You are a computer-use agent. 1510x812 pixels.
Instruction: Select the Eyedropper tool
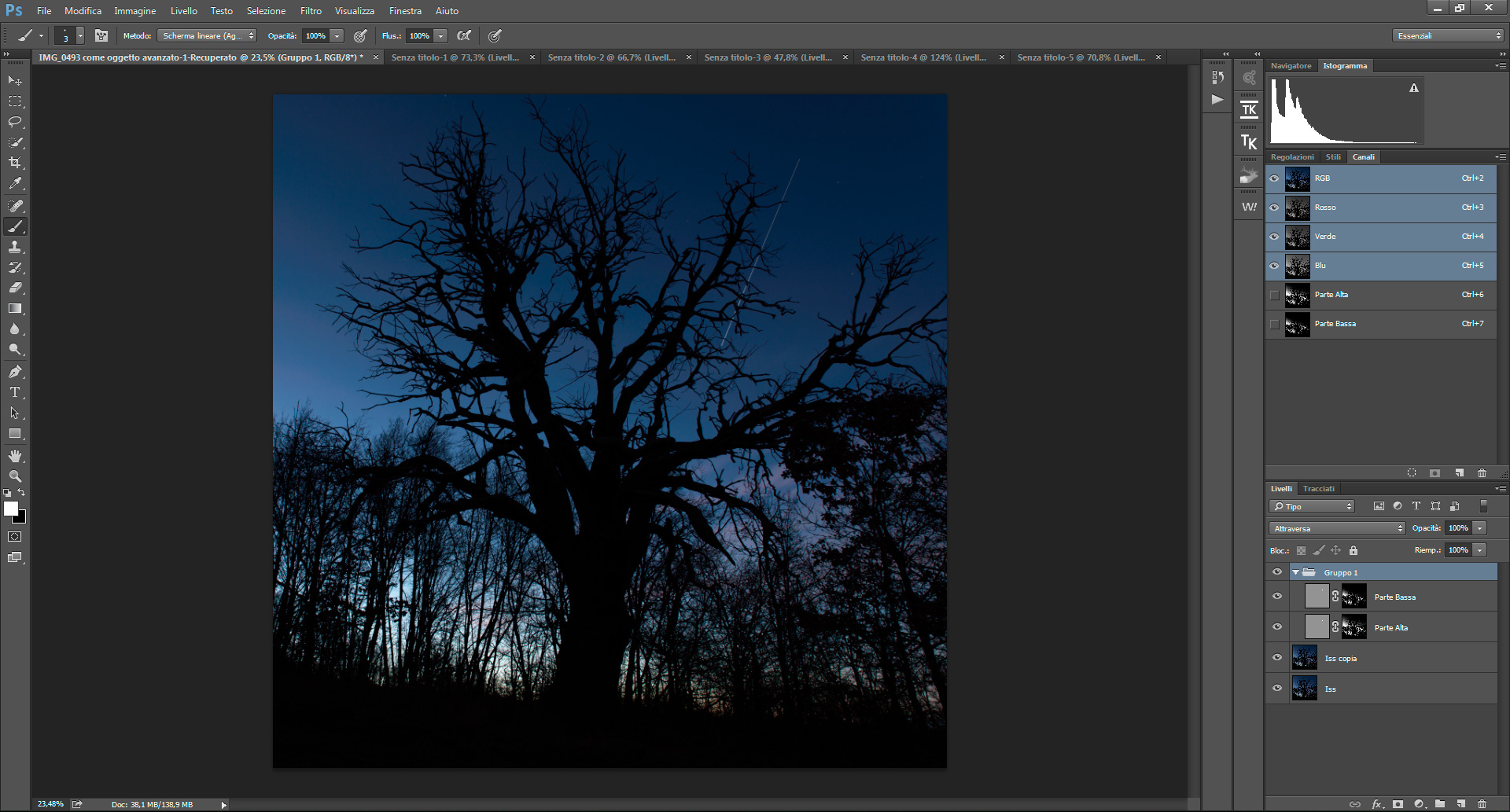[15, 183]
